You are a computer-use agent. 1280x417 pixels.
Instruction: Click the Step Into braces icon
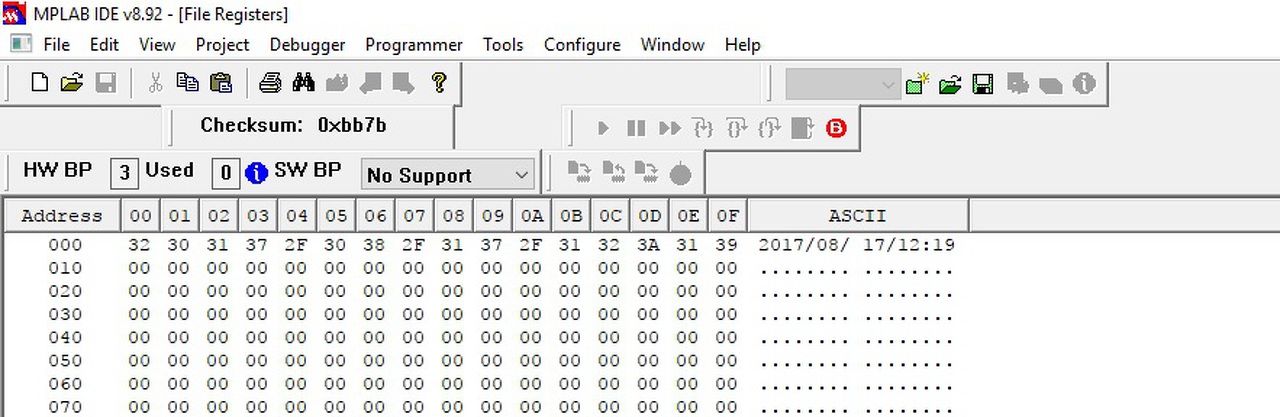(704, 128)
